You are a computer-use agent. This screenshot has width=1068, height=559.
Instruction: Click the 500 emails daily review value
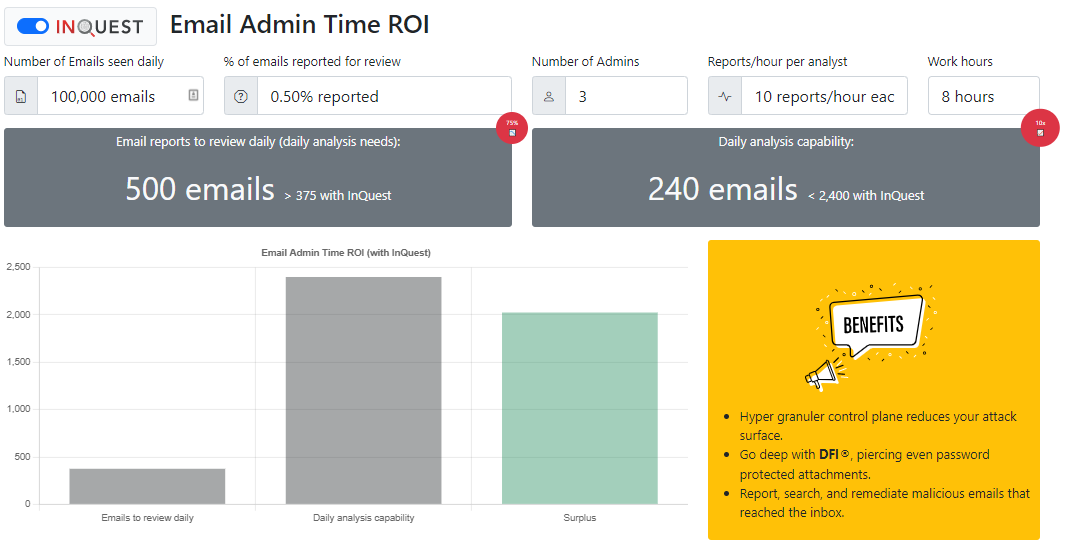tap(200, 189)
